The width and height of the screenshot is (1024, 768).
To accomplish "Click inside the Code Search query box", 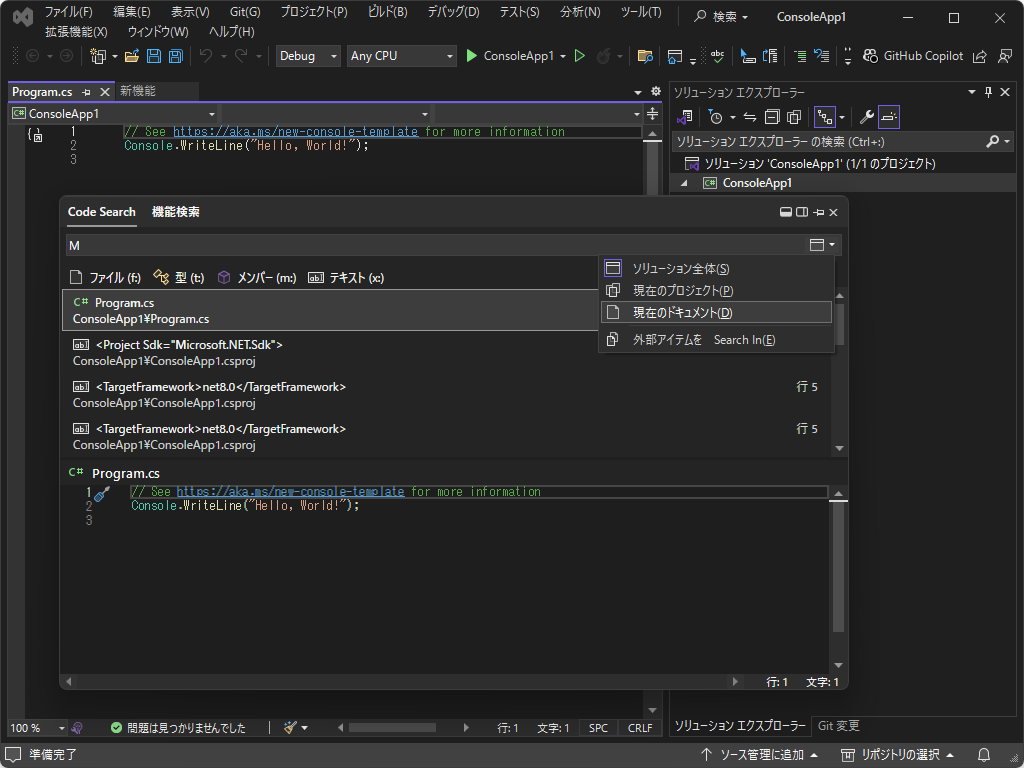I will point(400,245).
